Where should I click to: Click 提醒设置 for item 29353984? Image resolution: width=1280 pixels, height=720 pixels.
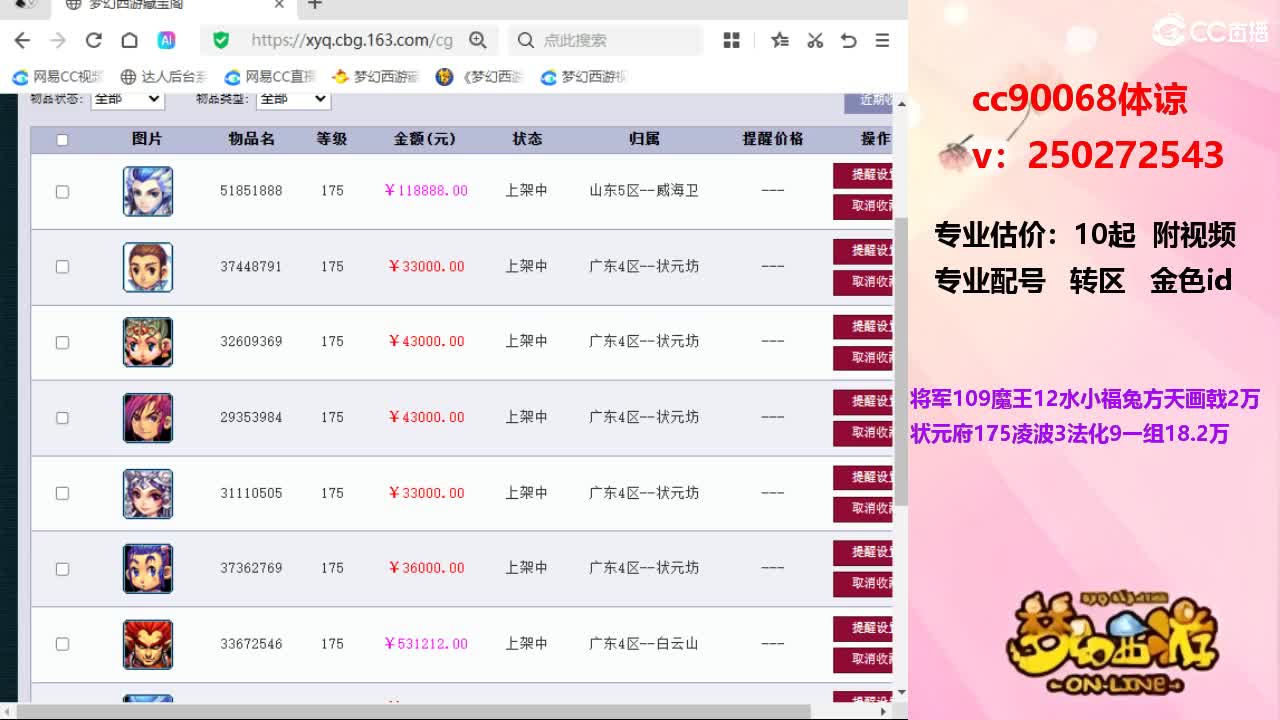tap(863, 402)
